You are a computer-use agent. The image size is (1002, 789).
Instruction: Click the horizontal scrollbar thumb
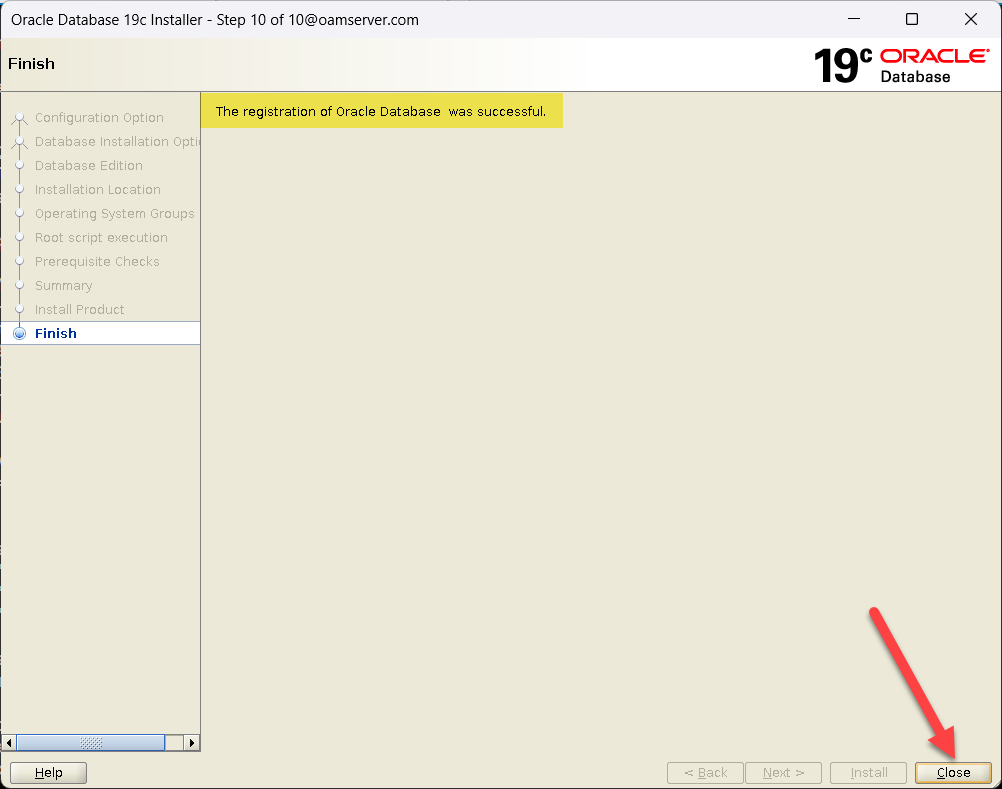click(x=90, y=743)
